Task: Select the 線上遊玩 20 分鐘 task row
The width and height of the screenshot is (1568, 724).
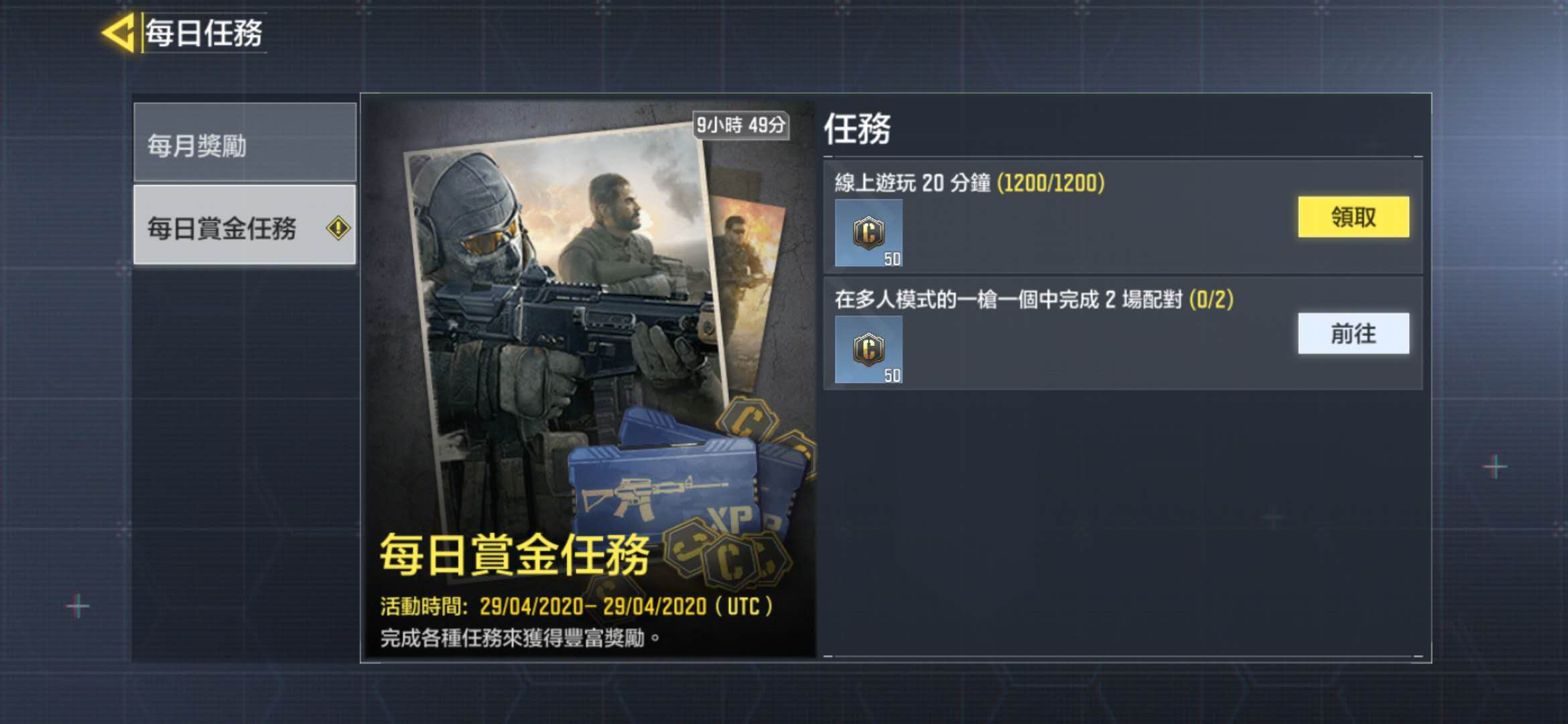Action: pos(1122,217)
